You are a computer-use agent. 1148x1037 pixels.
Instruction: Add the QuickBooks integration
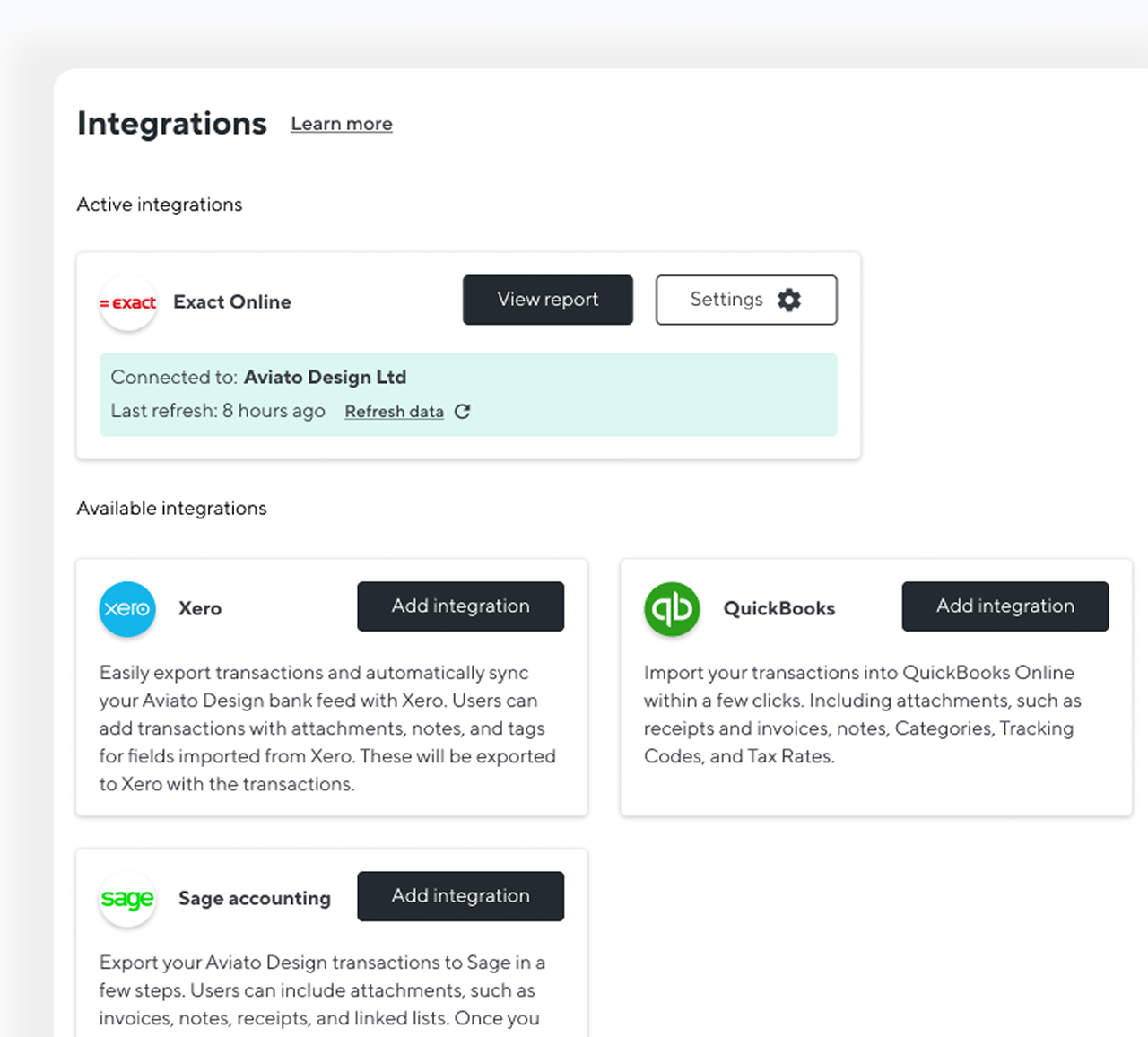click(1005, 606)
